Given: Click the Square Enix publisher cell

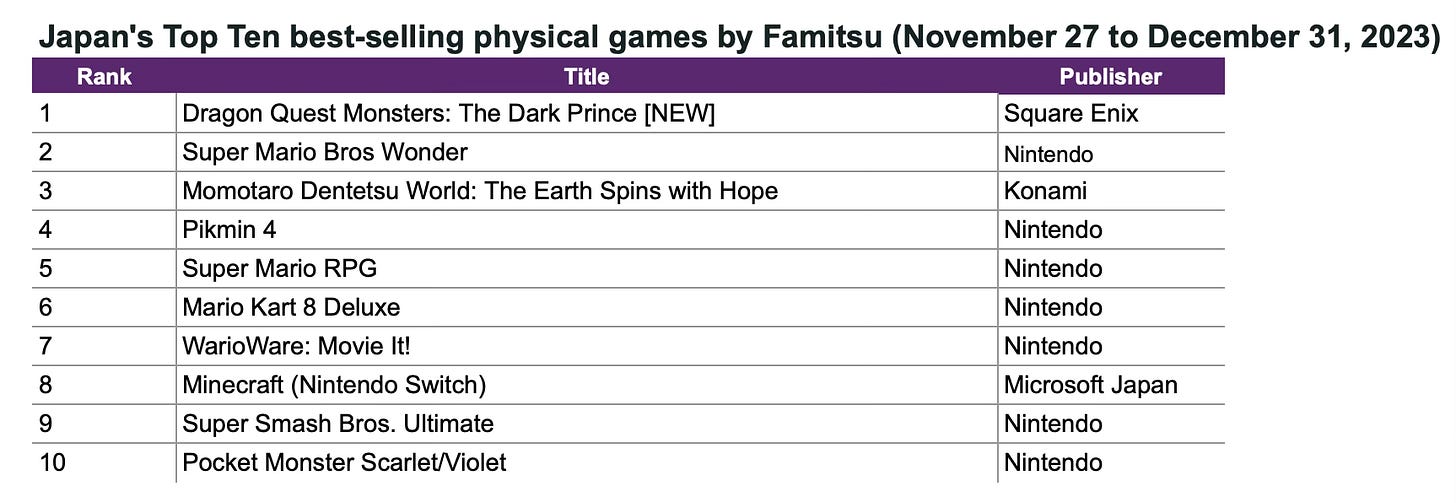Looking at the screenshot, I should (1071, 114).
